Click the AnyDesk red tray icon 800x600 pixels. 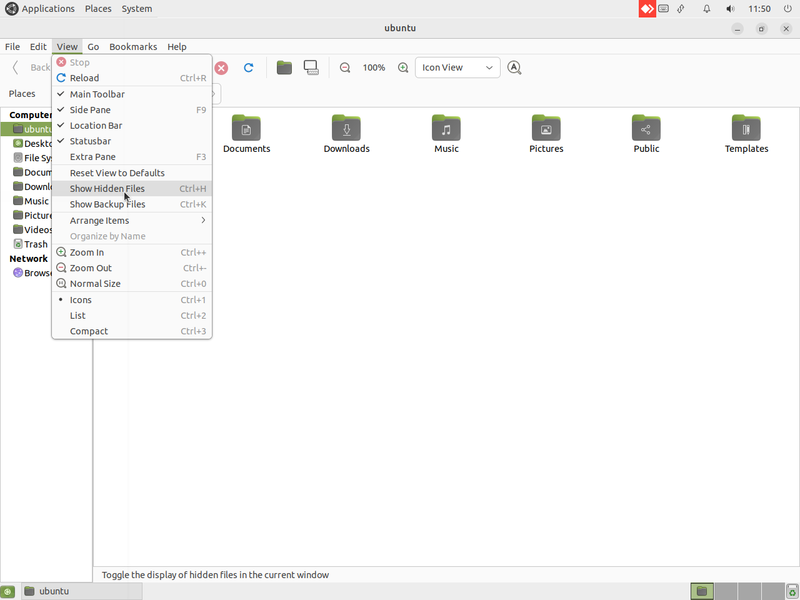click(647, 9)
